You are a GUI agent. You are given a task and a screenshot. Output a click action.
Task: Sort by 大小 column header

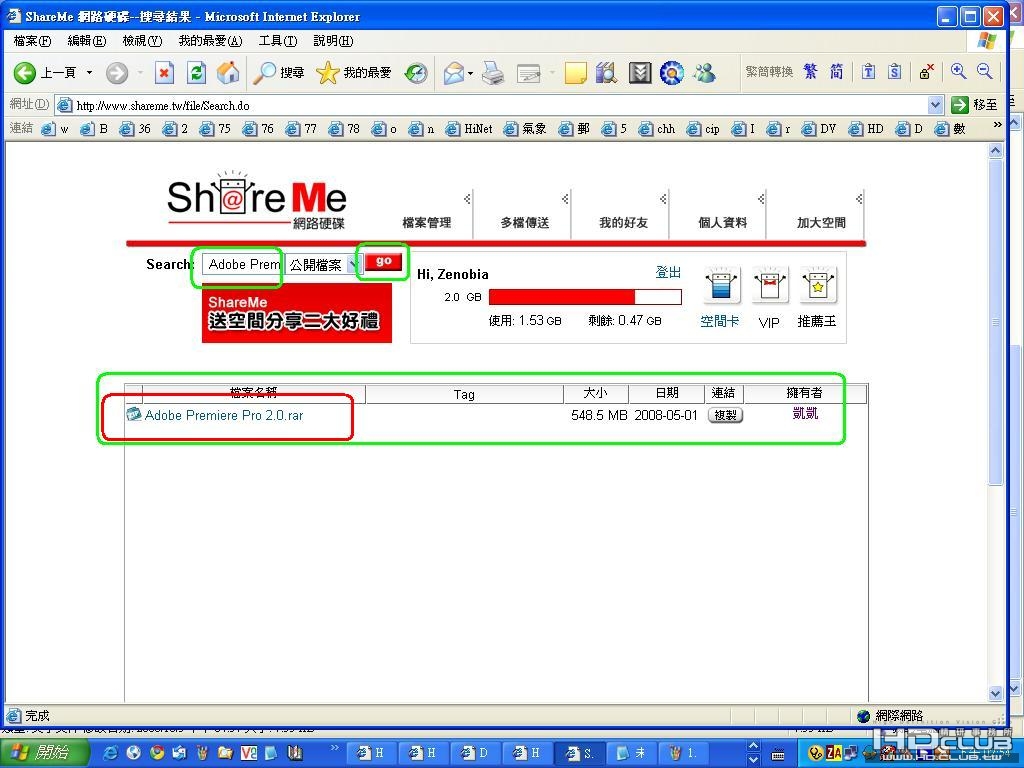[x=596, y=393]
